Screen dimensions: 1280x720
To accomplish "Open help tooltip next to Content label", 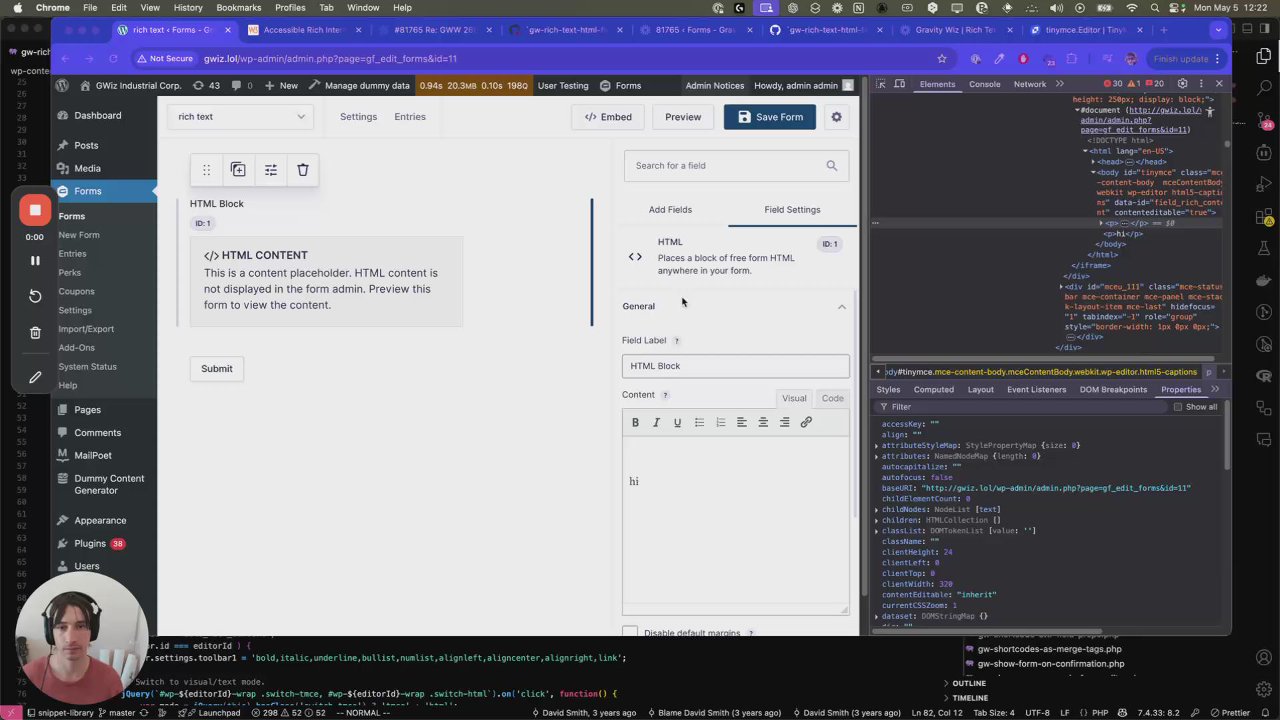I will 665,396.
